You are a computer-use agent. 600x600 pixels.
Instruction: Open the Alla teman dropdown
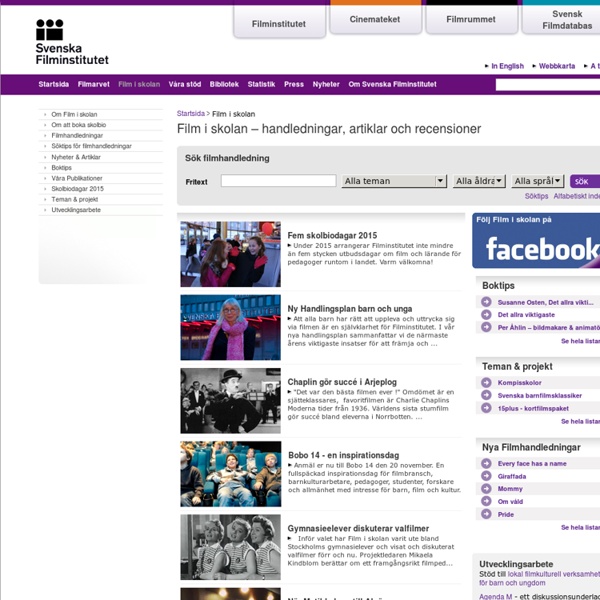click(394, 181)
